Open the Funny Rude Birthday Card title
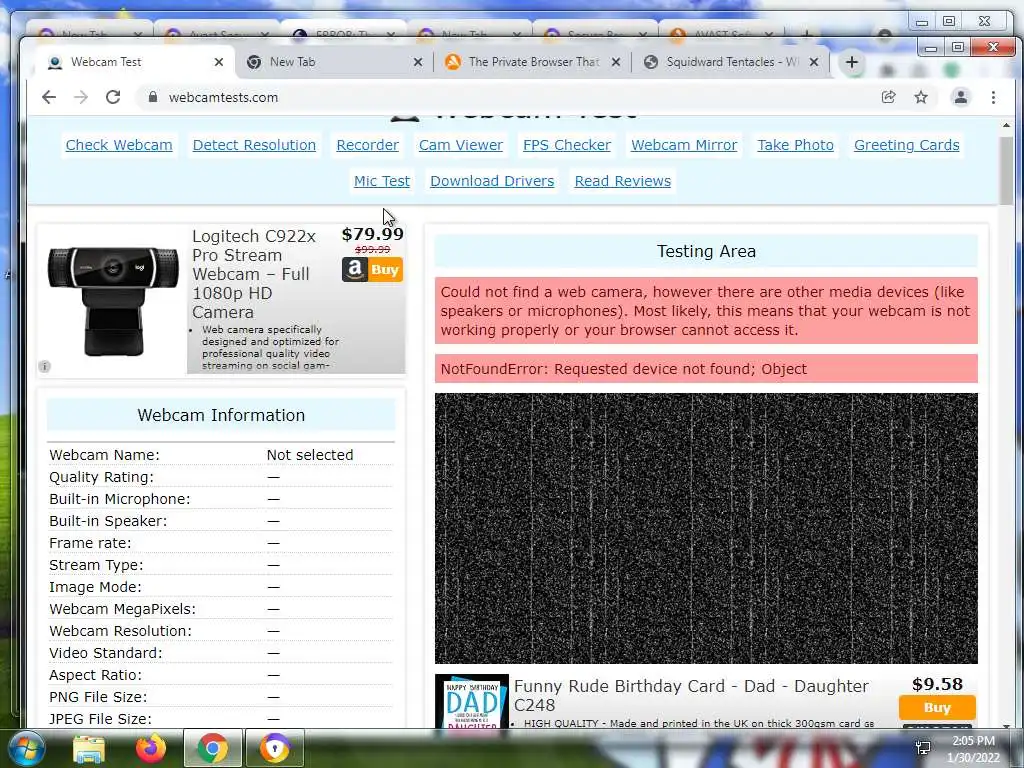The image size is (1024, 768). tap(691, 696)
